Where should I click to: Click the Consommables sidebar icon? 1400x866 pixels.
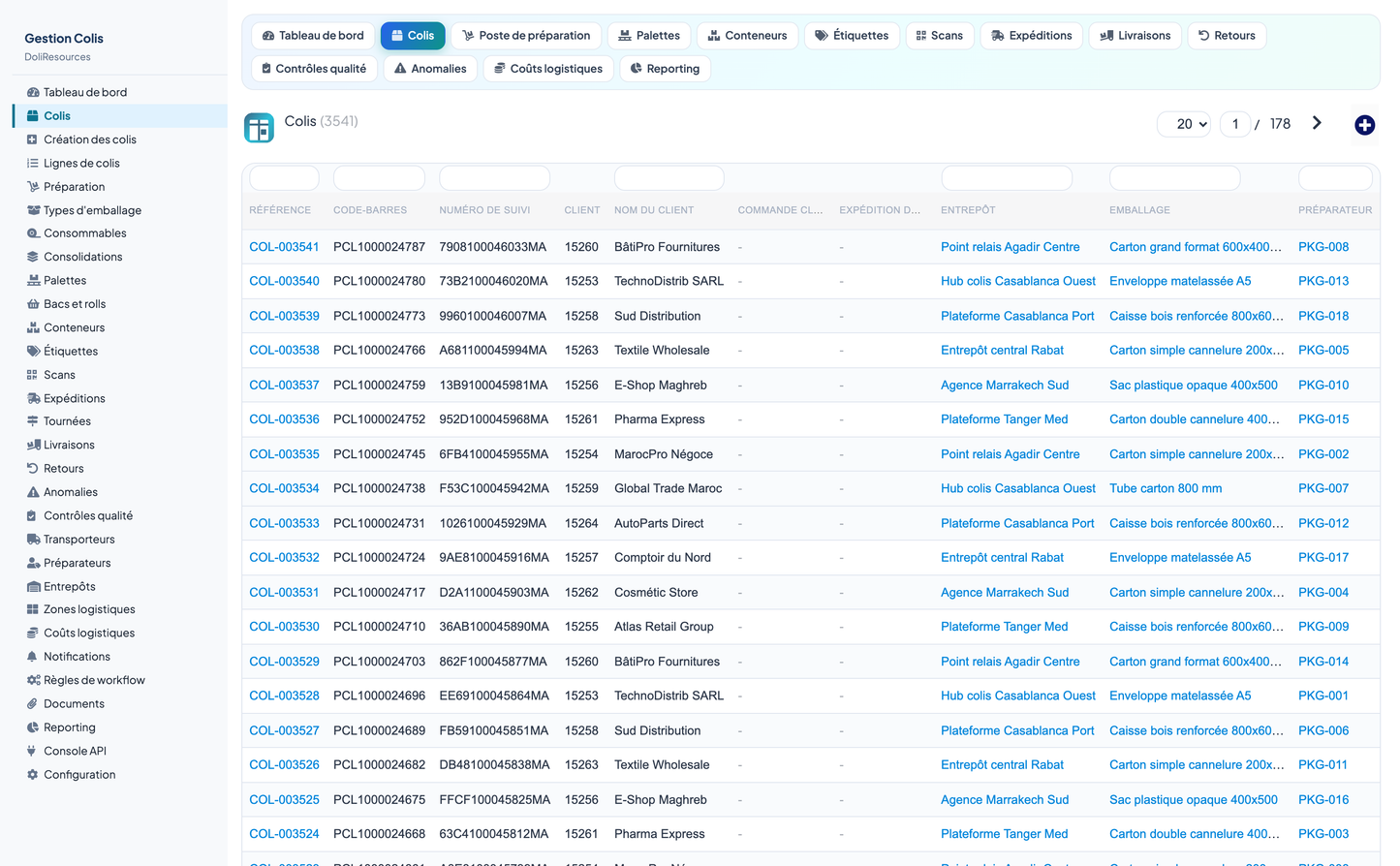click(x=33, y=233)
